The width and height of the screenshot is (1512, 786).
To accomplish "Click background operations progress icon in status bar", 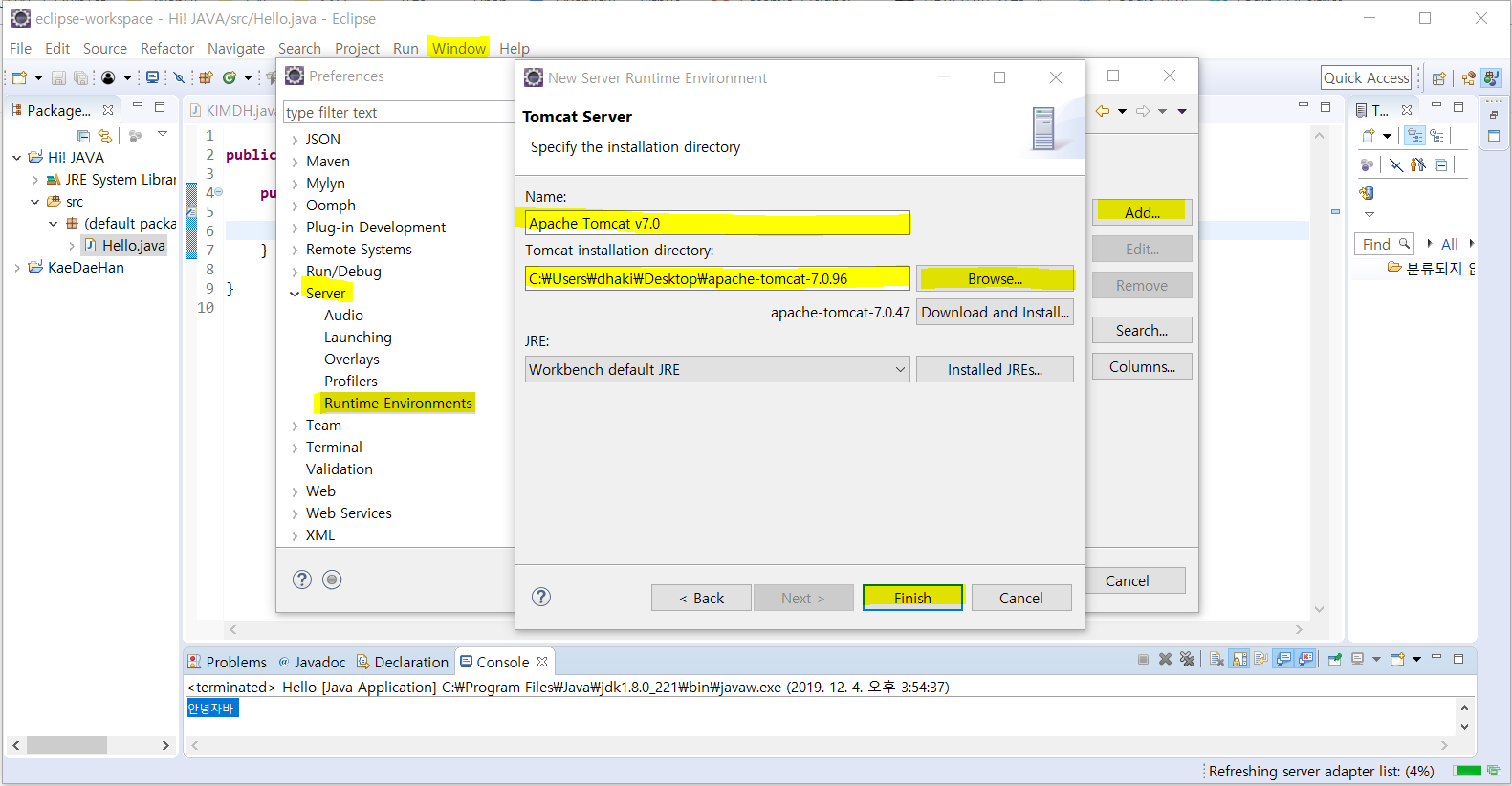I will (1494, 771).
